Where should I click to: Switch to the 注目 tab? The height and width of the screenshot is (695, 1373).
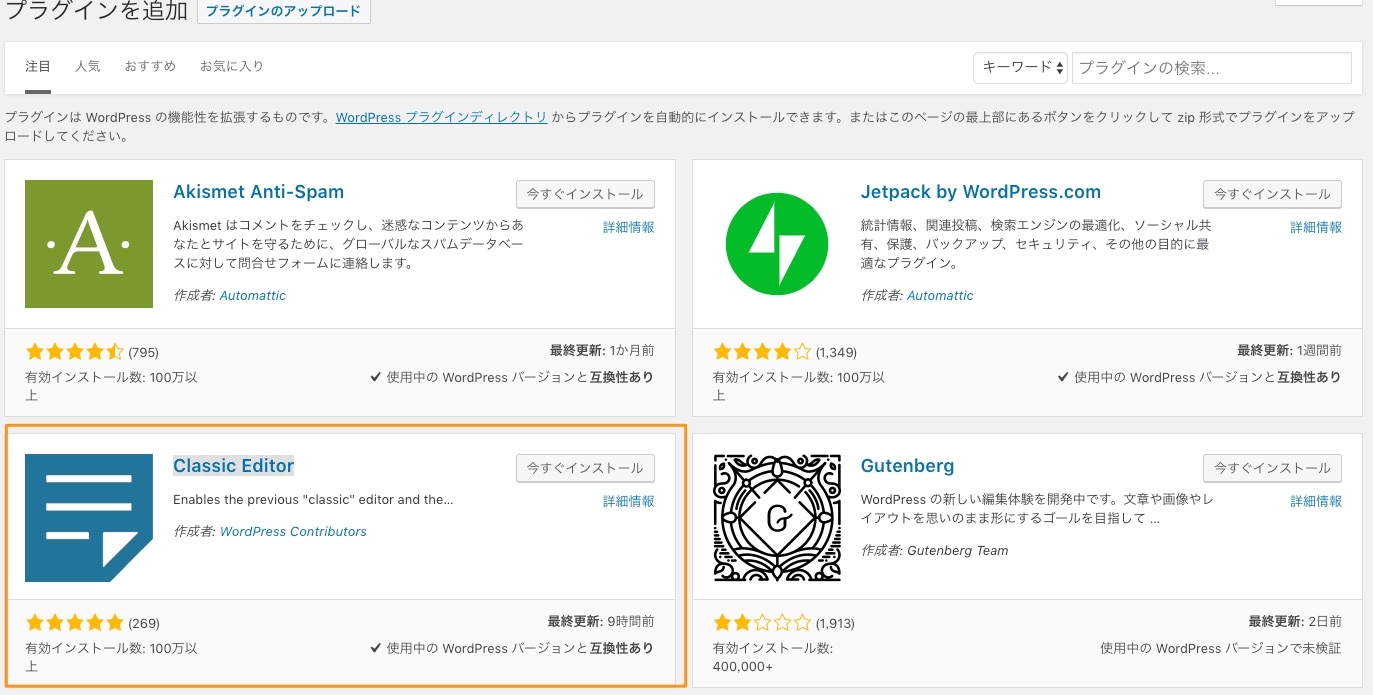(38, 66)
